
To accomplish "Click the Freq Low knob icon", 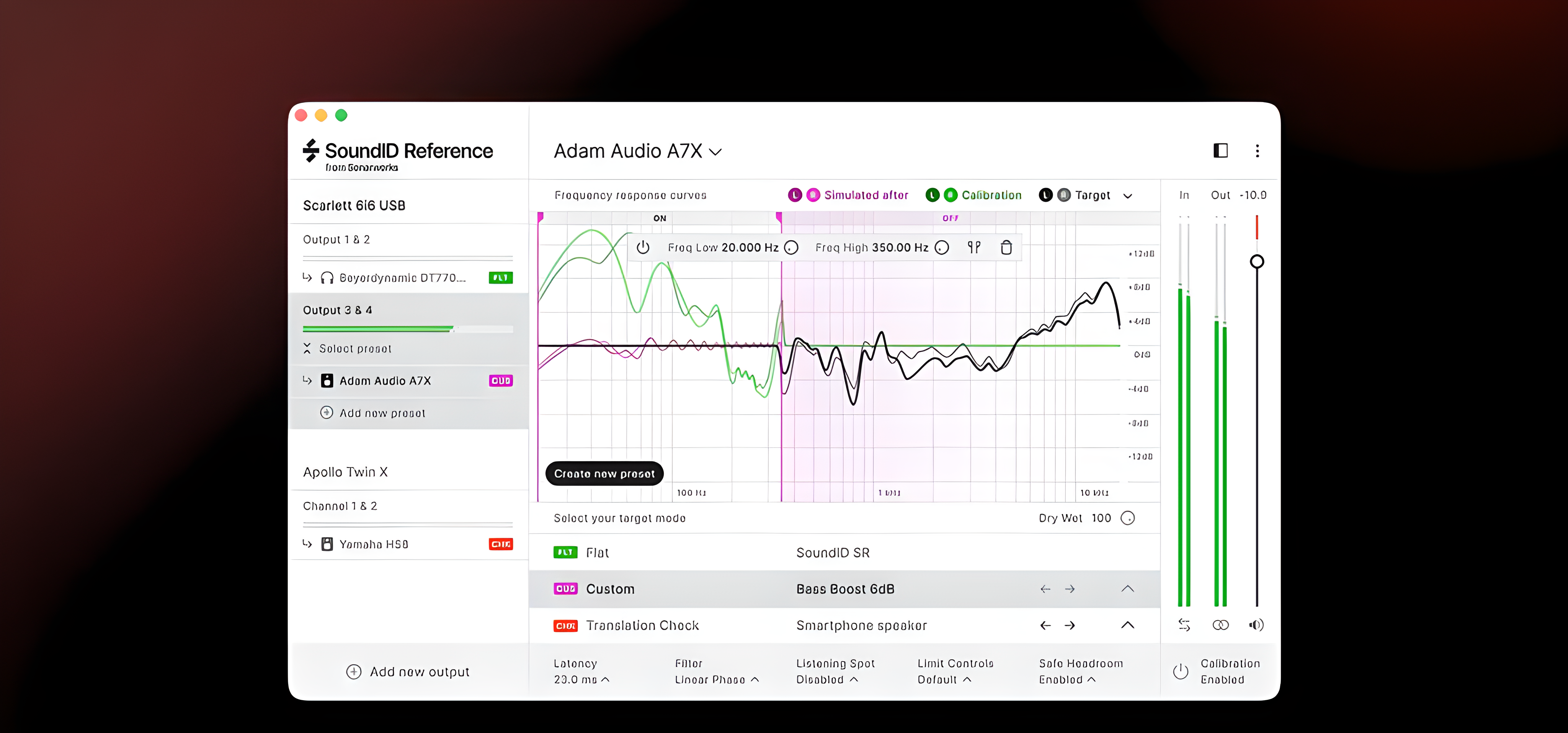I will click(791, 248).
